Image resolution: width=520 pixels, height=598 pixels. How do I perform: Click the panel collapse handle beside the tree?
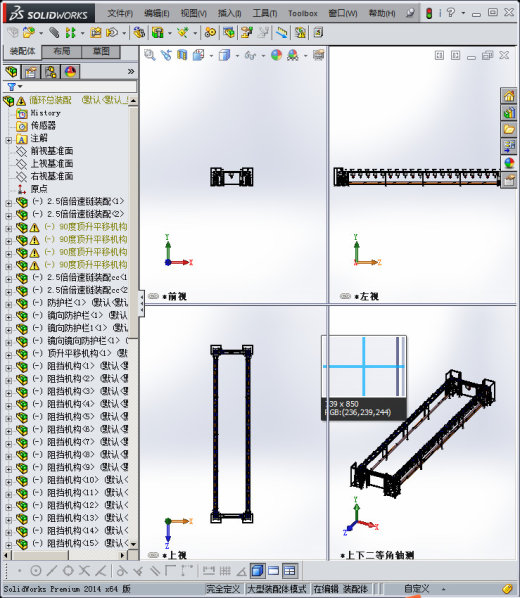click(x=142, y=303)
